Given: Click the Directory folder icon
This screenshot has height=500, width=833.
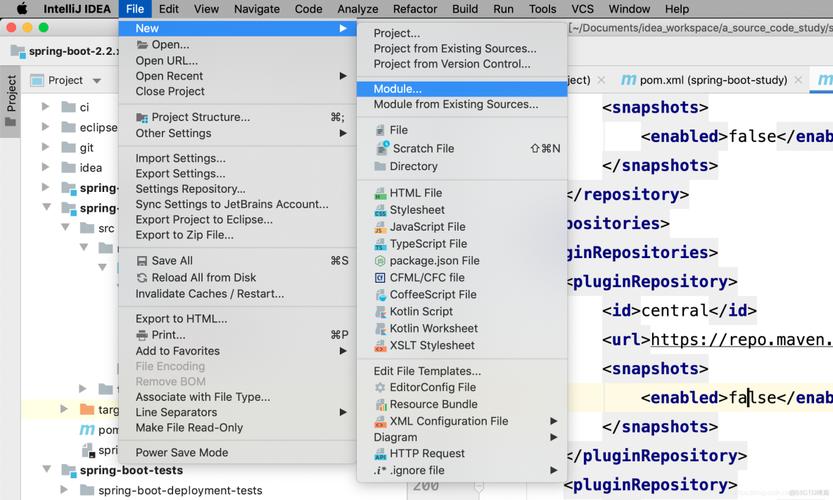Looking at the screenshot, I should click(380, 166).
